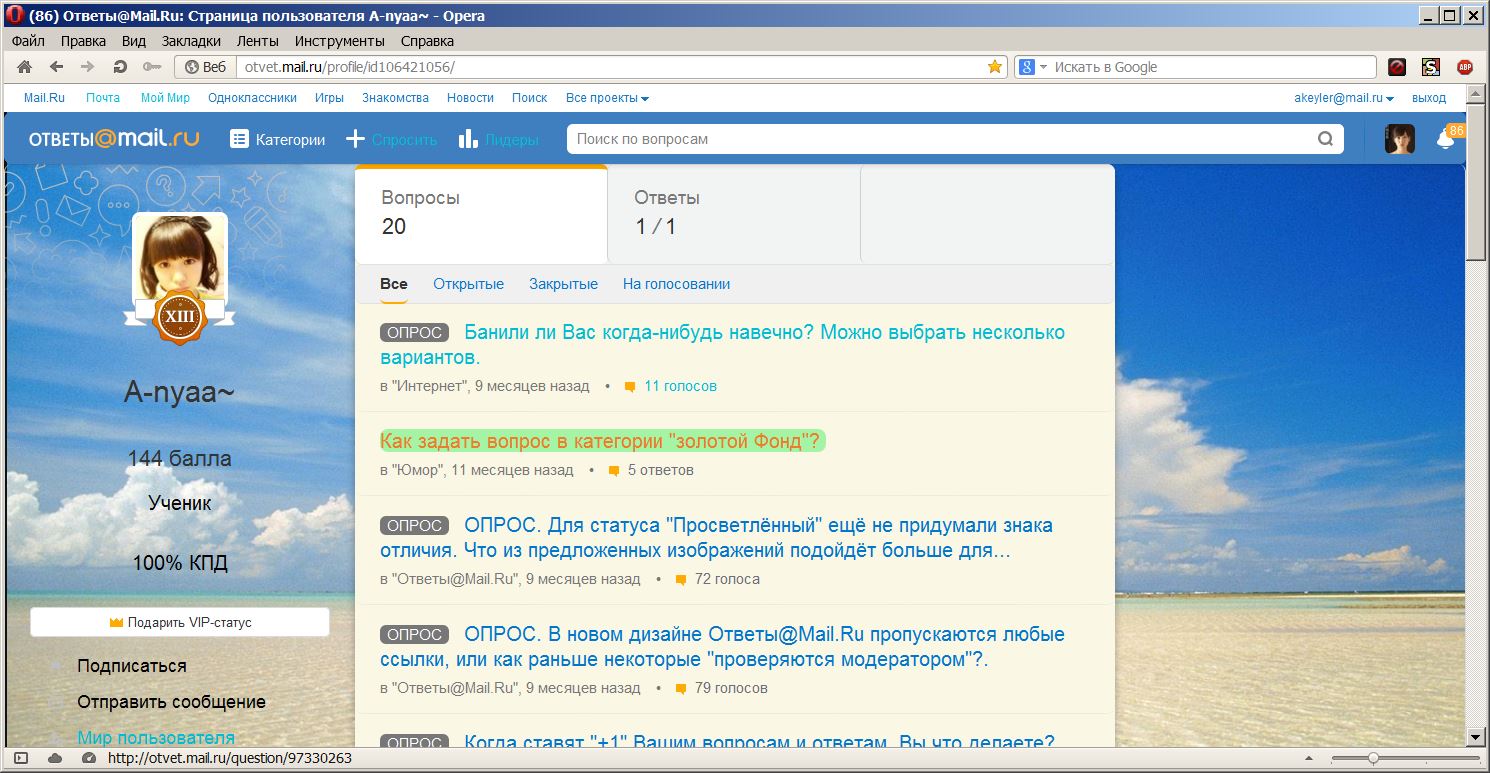Open the Файл menu
The height and width of the screenshot is (773, 1490).
(28, 41)
